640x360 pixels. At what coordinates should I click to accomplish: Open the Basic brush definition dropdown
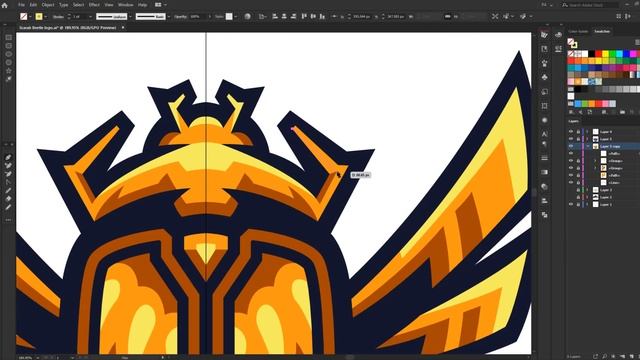(169, 17)
